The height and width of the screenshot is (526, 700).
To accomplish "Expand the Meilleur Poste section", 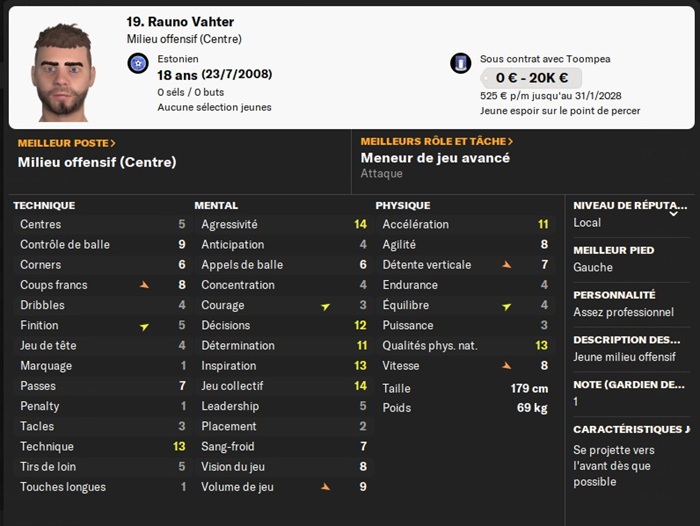I will (x=67, y=143).
